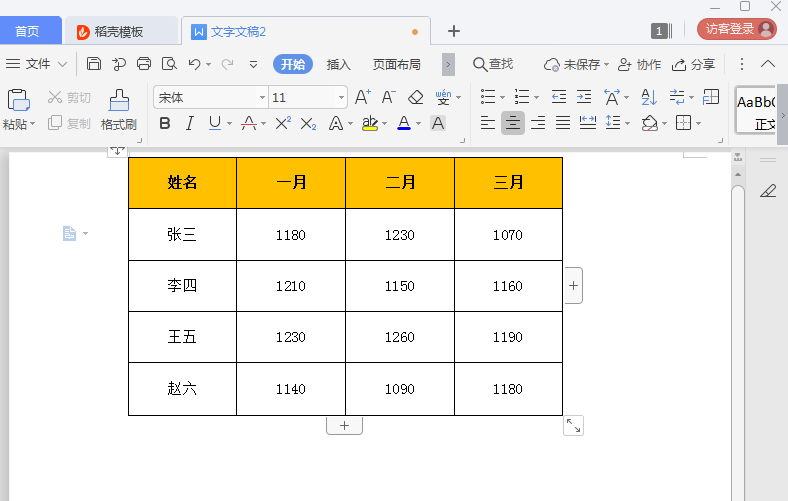Toggle italic formatting

190,123
